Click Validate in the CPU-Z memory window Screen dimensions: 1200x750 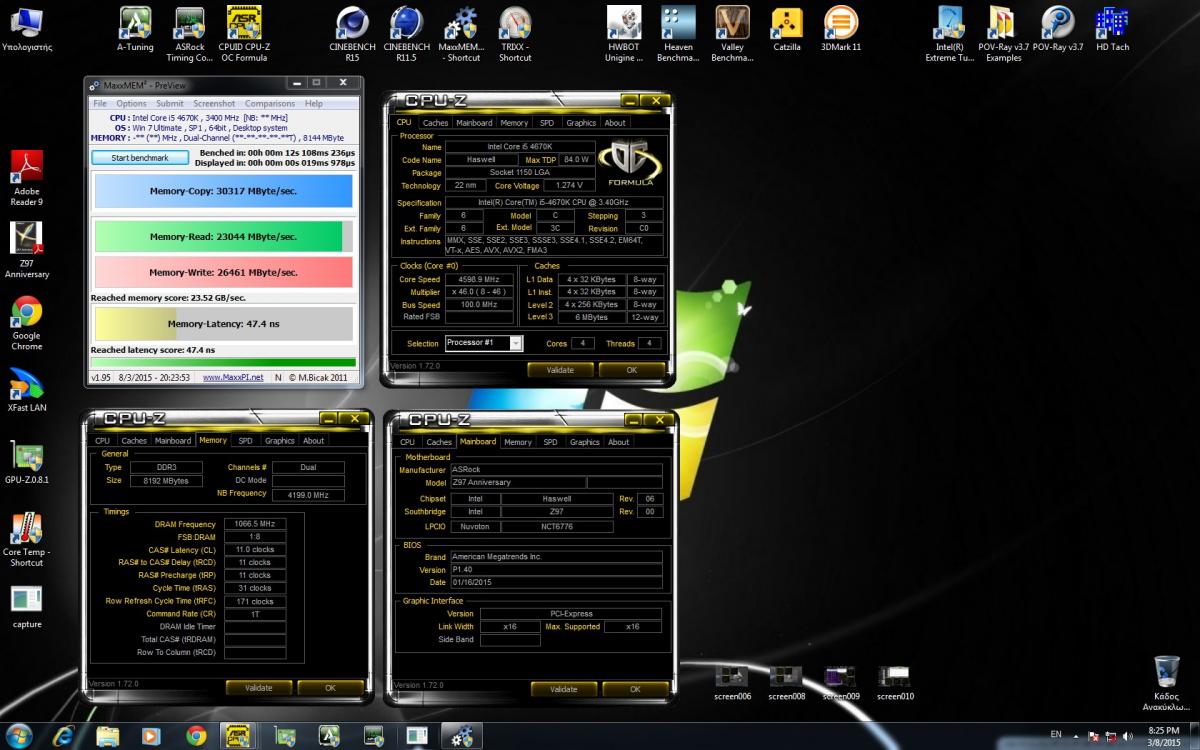258,688
